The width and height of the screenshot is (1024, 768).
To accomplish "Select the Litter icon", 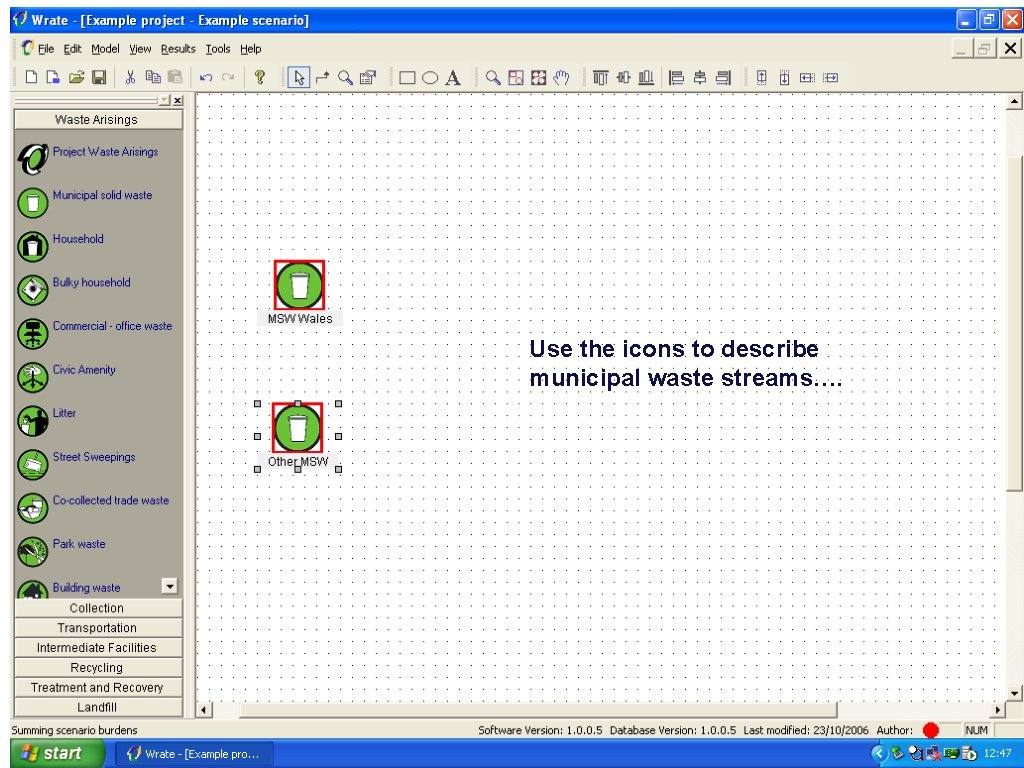I will coord(33,420).
